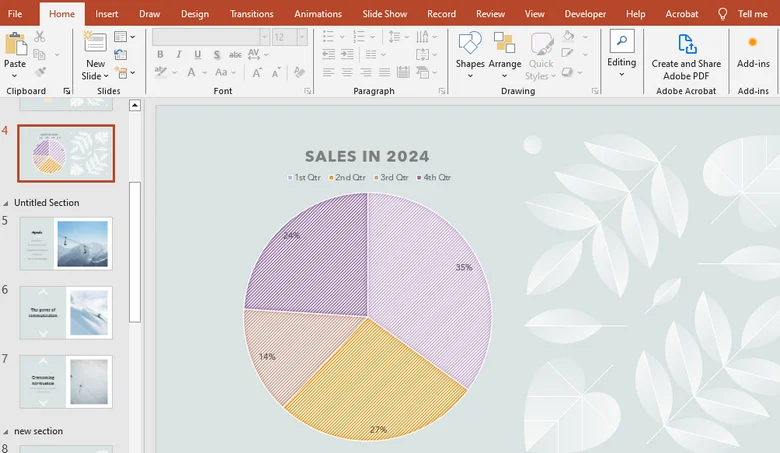Click Decrease List Level icon
780x453 pixels.
[x=328, y=54]
